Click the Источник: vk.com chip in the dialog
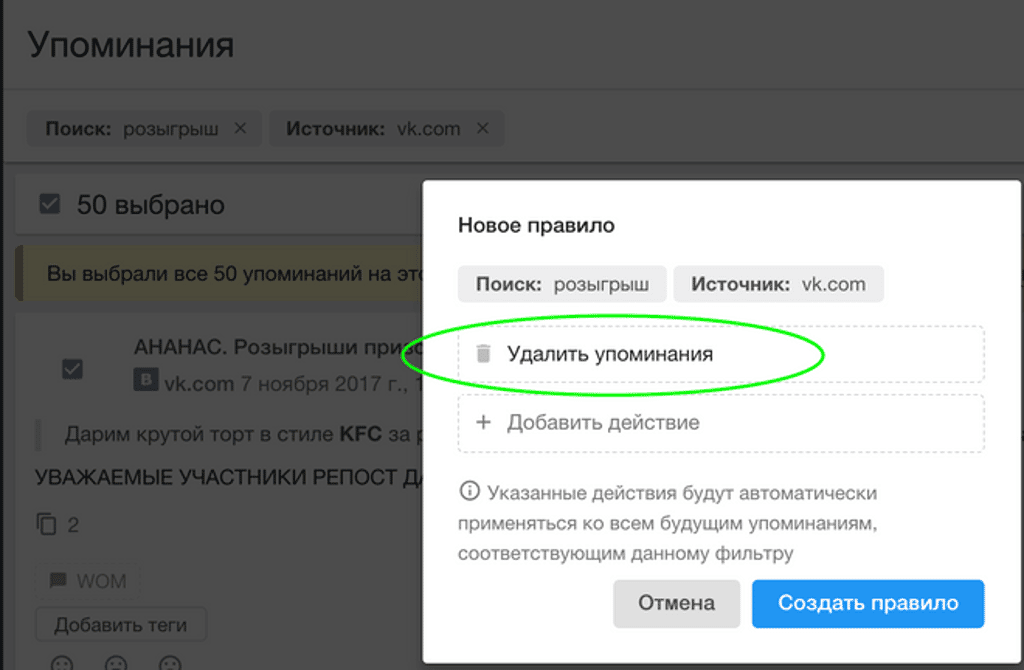This screenshot has height=670, width=1024. [x=778, y=284]
